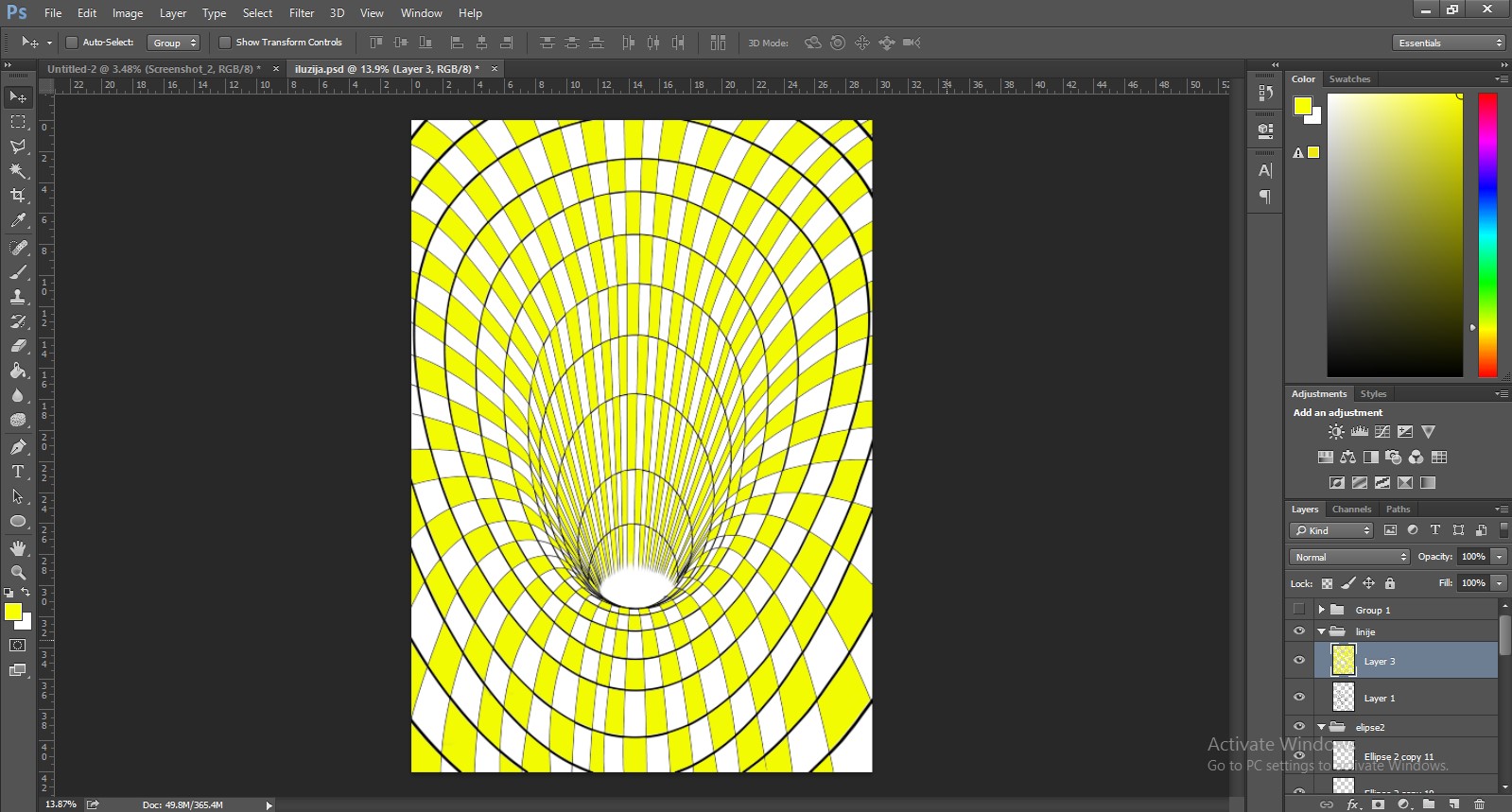The height and width of the screenshot is (812, 1512).
Task: Enable Auto-Select checkbox
Action: click(x=71, y=43)
